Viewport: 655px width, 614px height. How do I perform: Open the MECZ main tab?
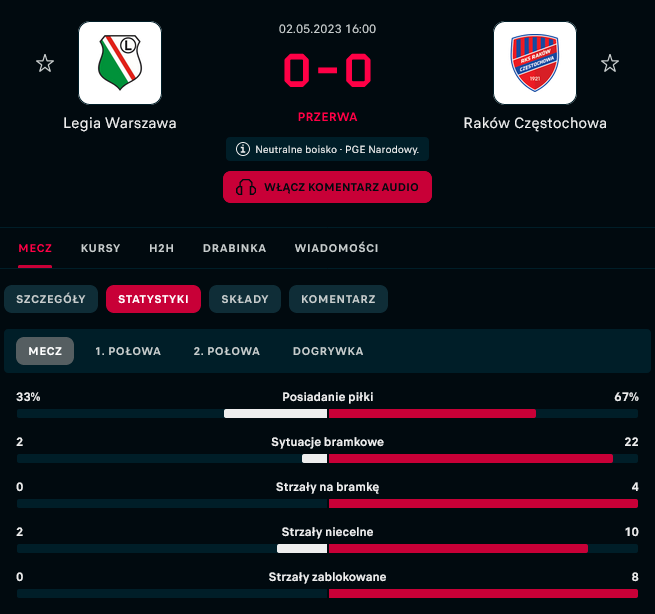click(35, 248)
